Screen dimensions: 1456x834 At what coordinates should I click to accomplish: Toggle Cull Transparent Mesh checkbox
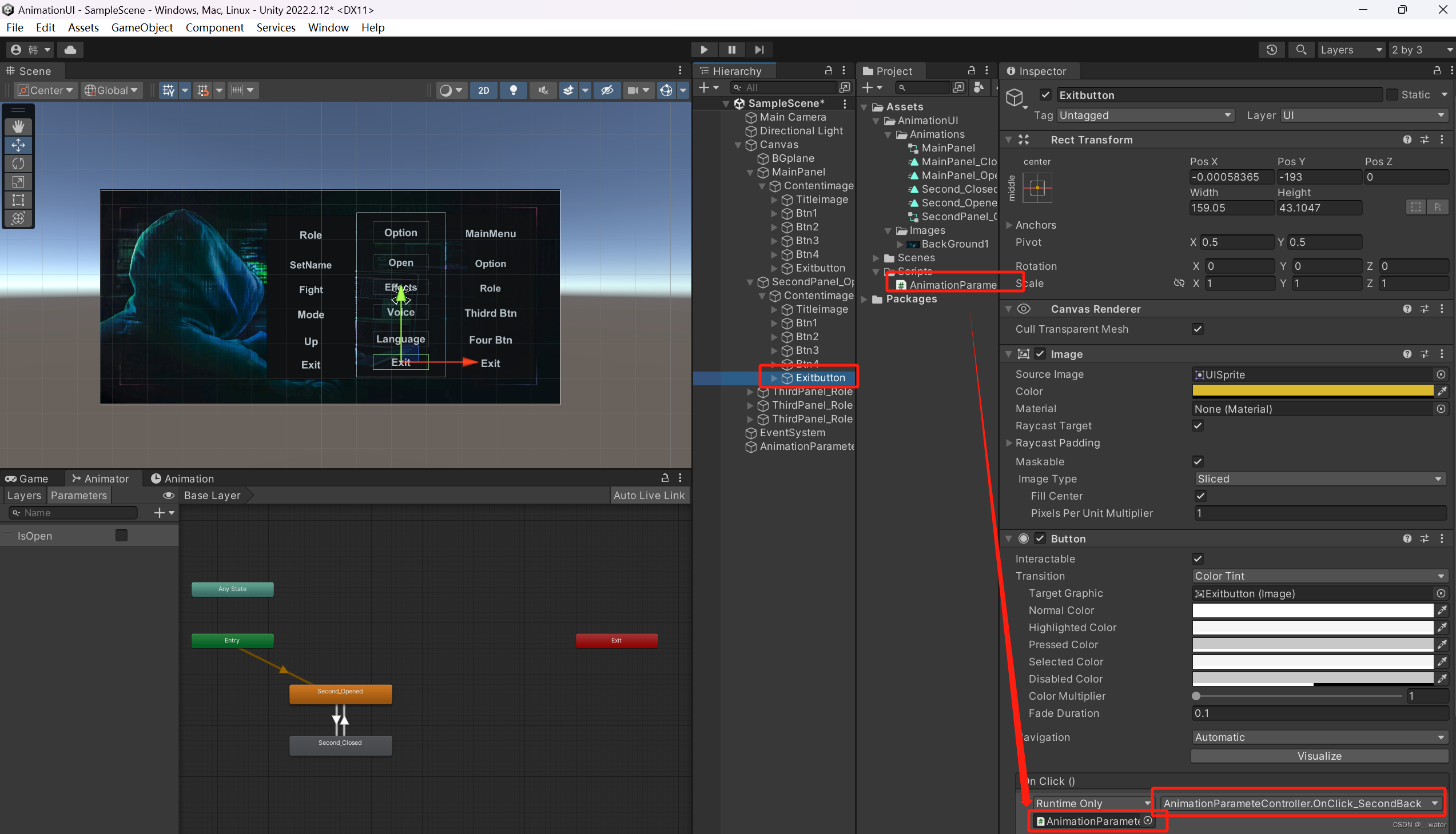[1197, 329]
